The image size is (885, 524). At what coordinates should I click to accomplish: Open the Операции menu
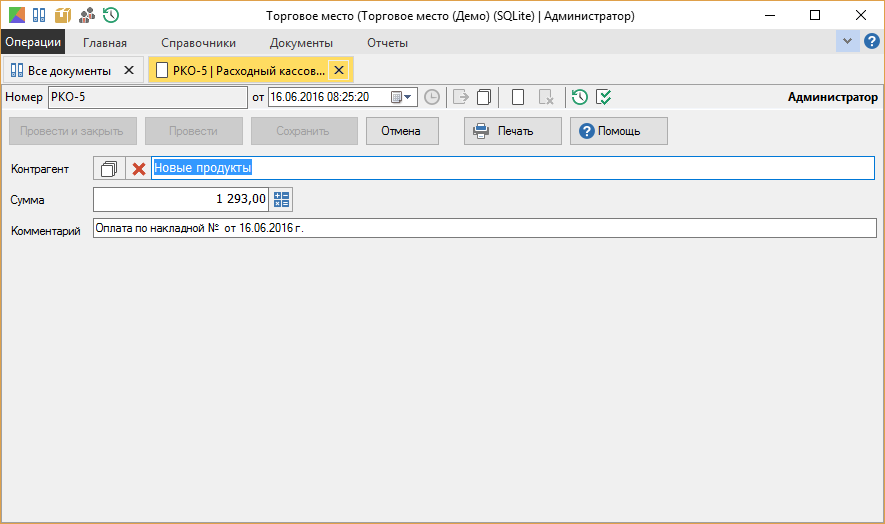33,42
